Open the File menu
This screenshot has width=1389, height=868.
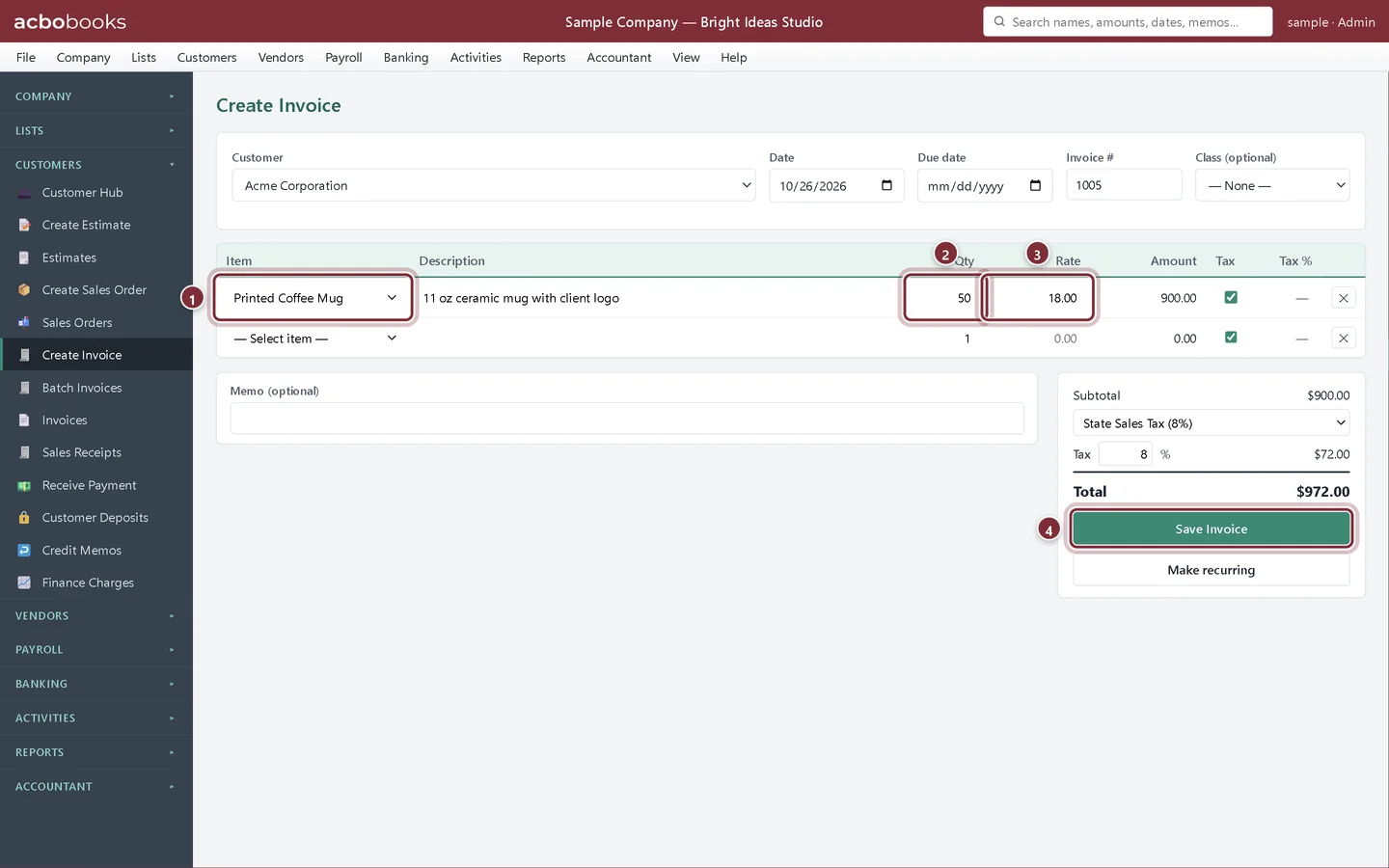pos(26,58)
